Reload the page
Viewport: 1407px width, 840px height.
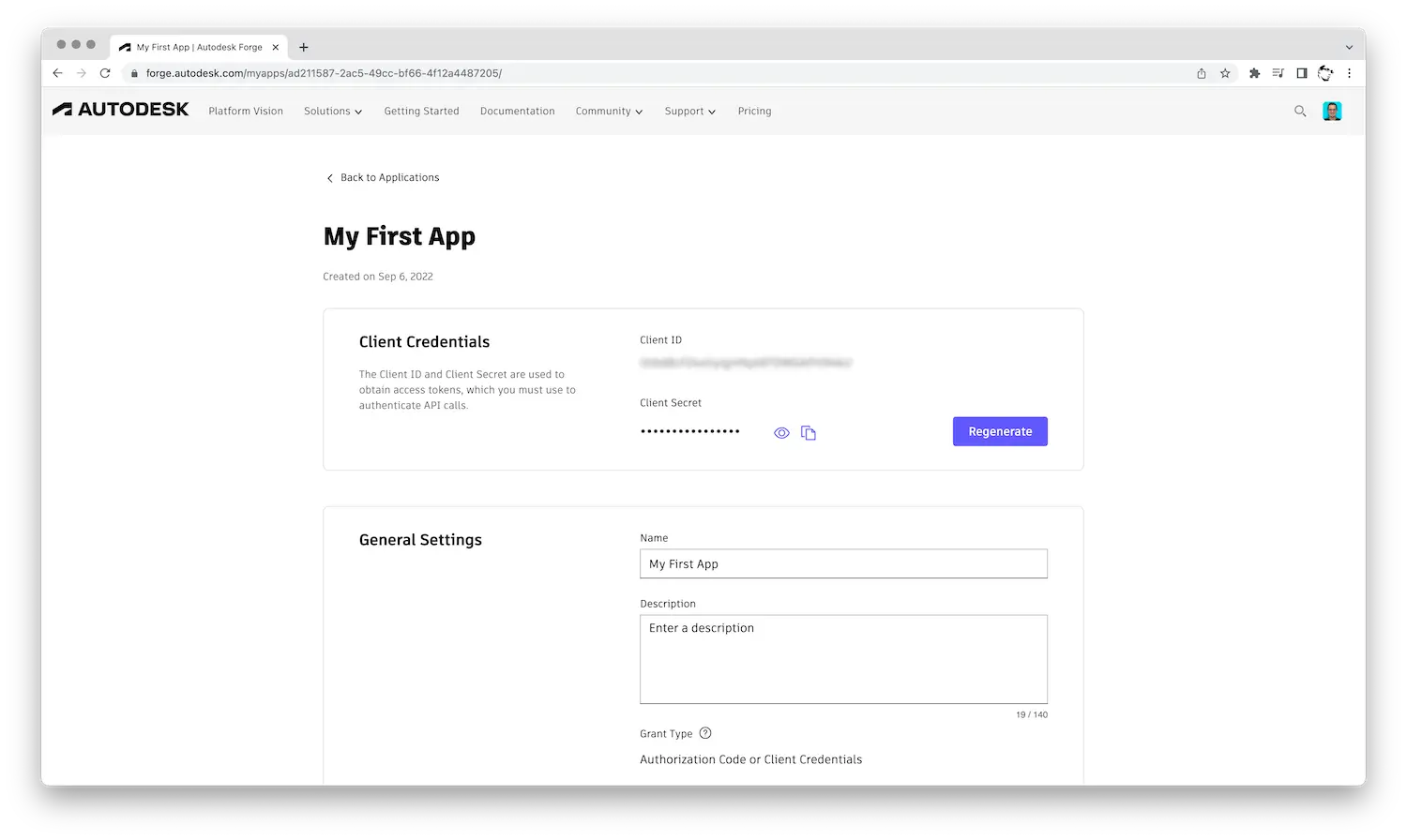(x=105, y=73)
